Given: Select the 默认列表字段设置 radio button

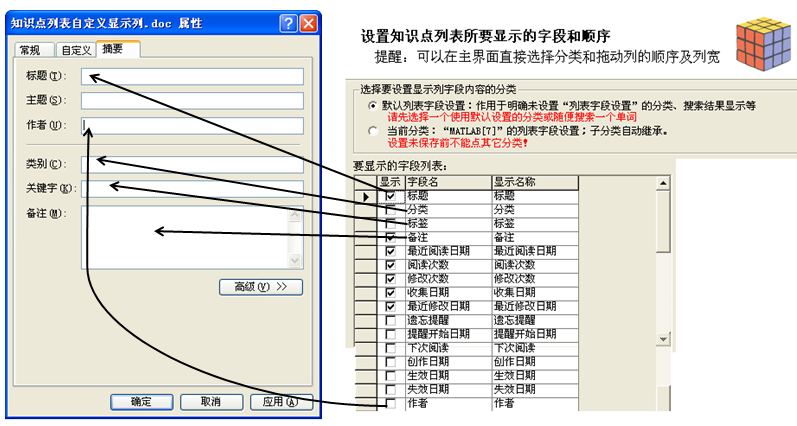Looking at the screenshot, I should click(x=373, y=104).
